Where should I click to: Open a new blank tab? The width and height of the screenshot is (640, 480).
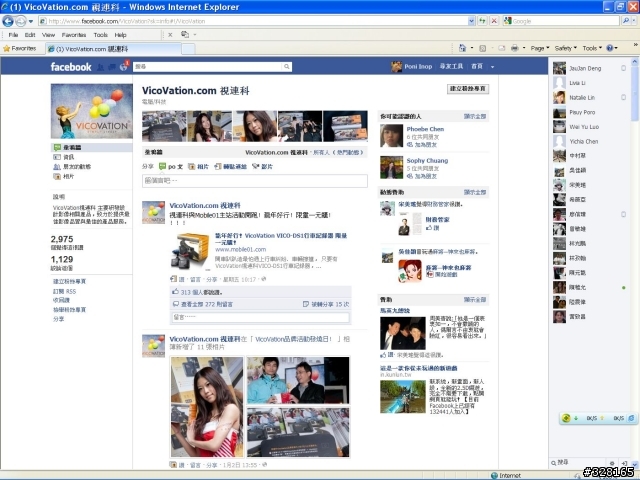point(188,49)
